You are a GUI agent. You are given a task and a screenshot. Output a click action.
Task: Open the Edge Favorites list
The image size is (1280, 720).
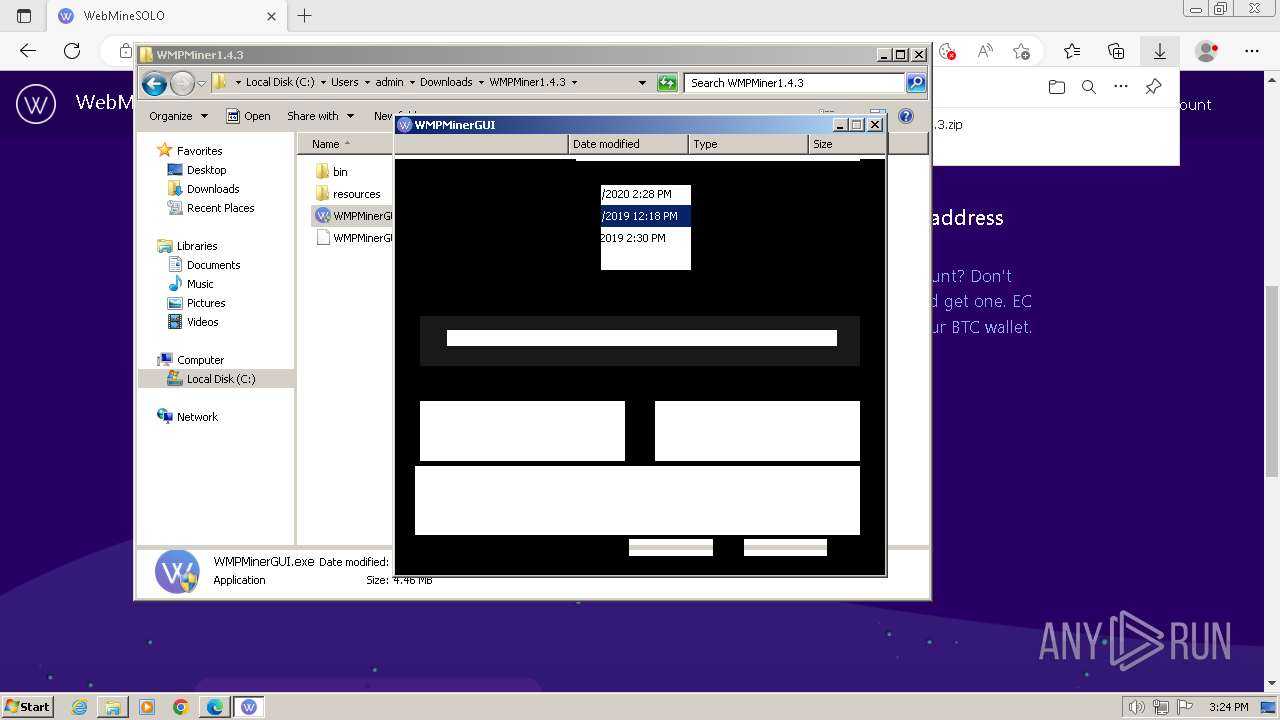[x=1072, y=51]
